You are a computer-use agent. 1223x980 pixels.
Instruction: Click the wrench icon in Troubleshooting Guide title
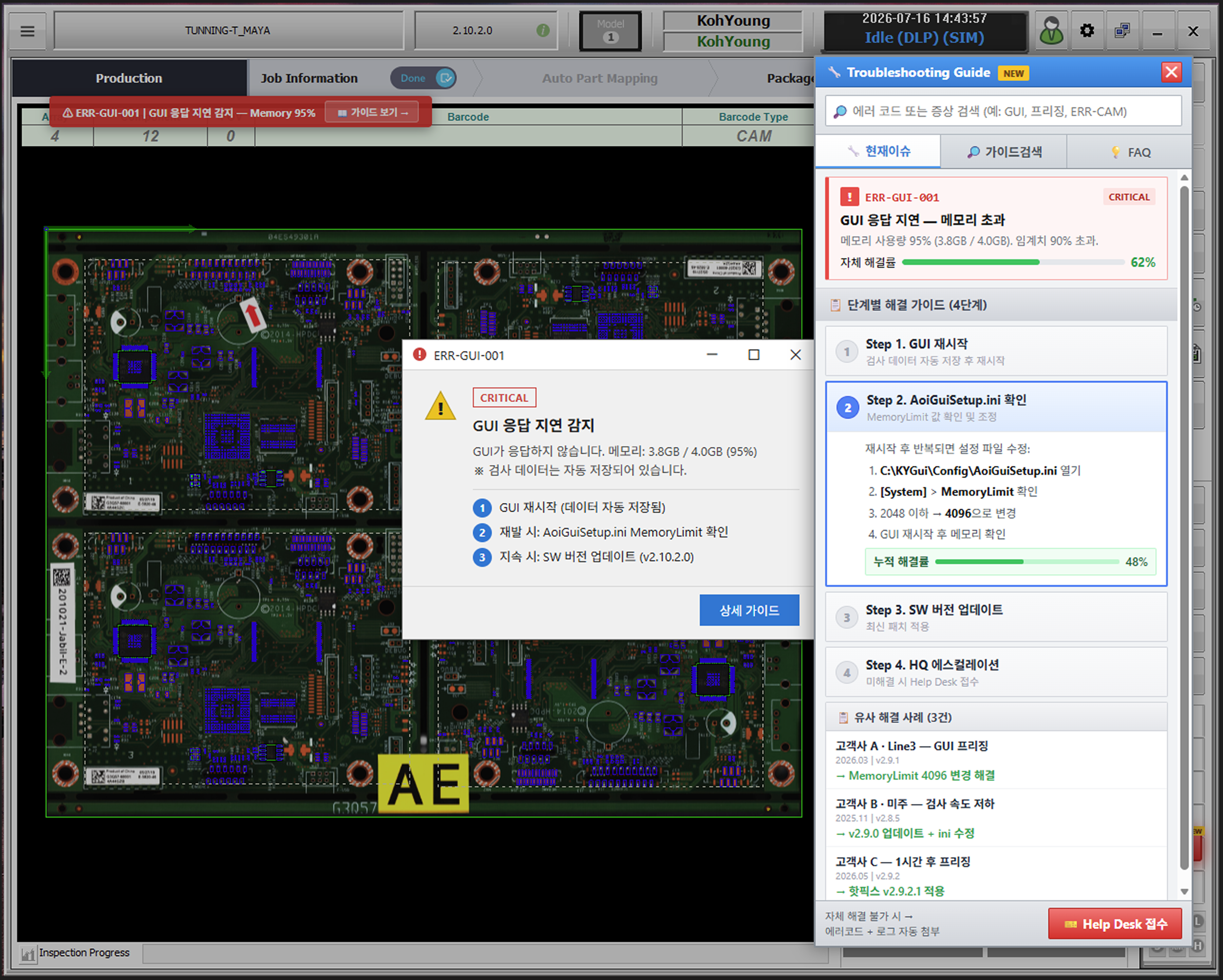(834, 72)
